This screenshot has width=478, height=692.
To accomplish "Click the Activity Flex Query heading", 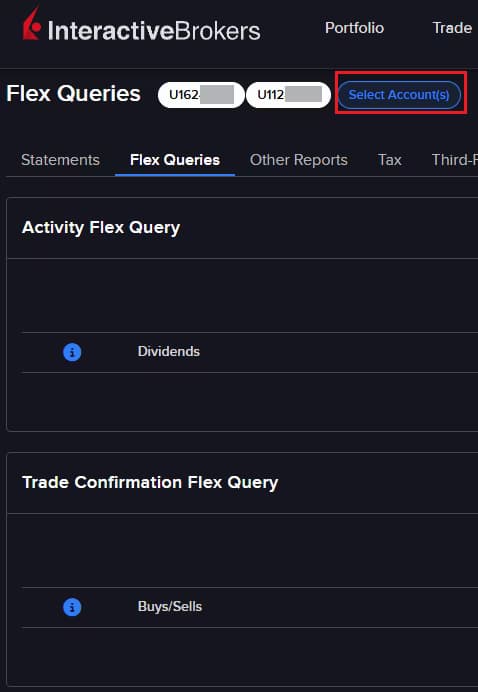I will point(101,228).
